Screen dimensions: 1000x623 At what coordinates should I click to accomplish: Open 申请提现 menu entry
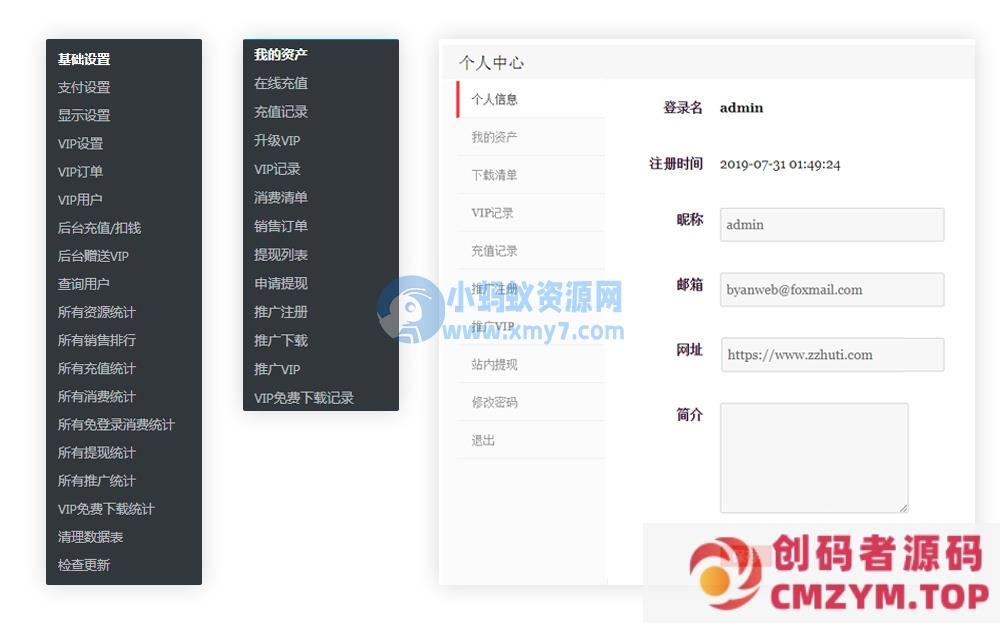[281, 283]
